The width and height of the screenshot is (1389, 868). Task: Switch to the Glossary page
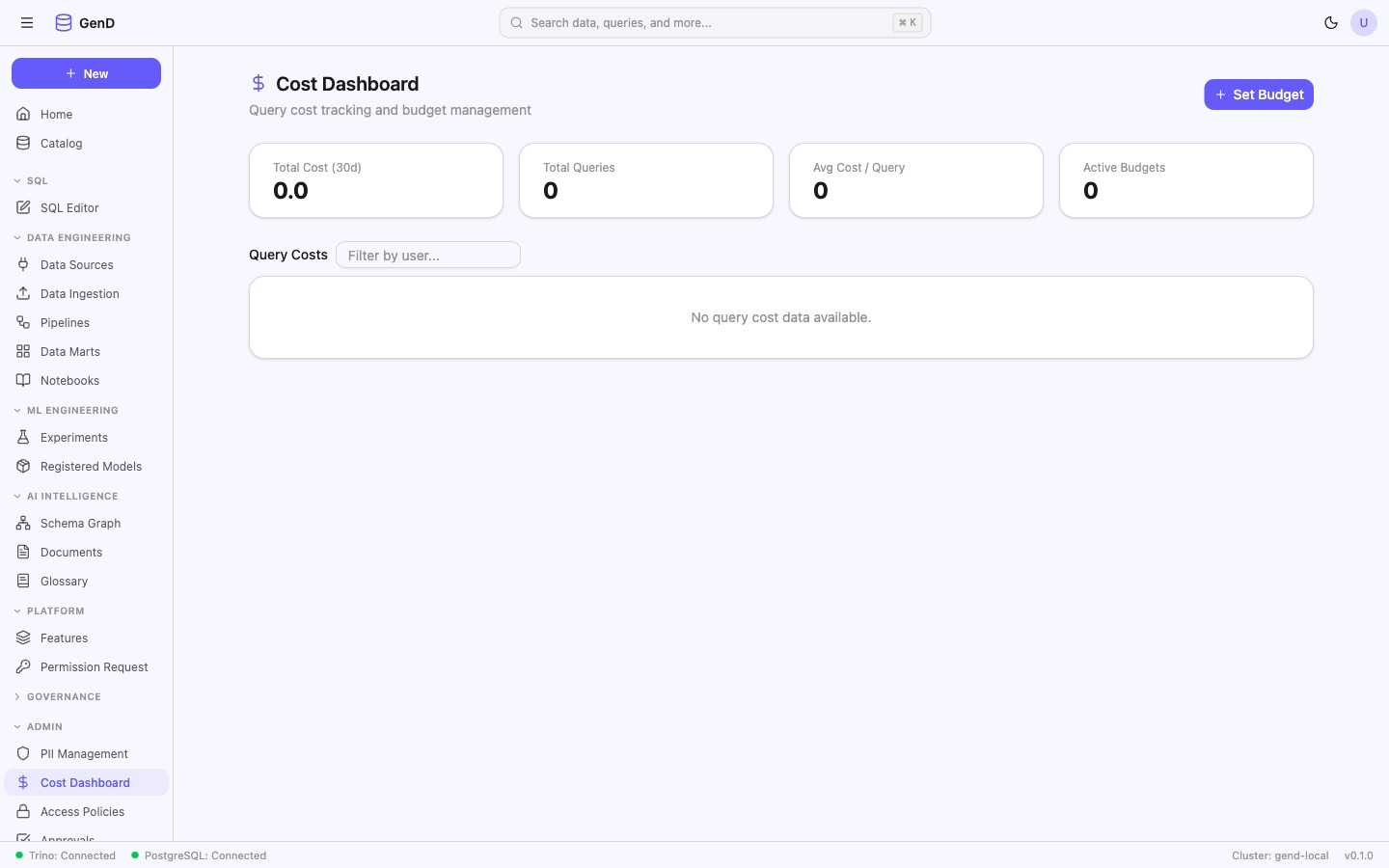point(64,581)
